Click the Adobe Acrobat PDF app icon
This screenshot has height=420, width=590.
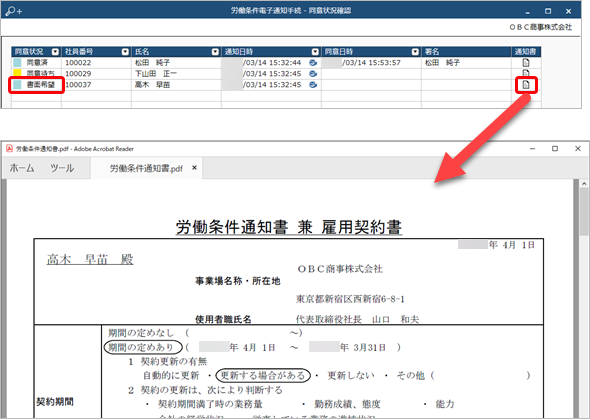tap(9, 149)
